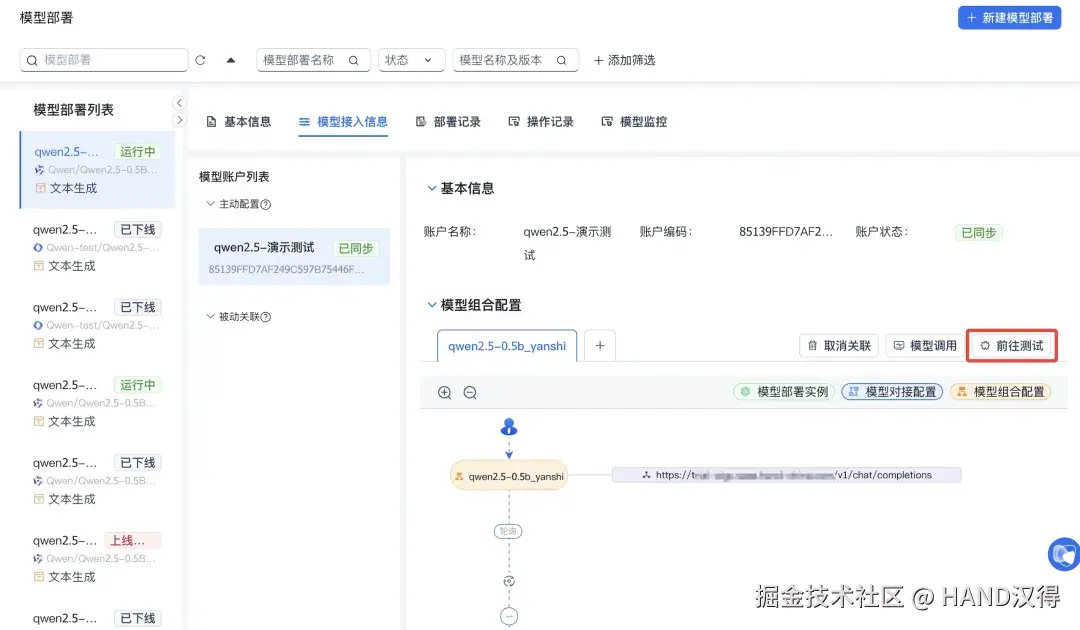This screenshot has width=1080, height=630.
Task: Collapse the filter bar with the up-arrow icon
Action: pos(231,60)
